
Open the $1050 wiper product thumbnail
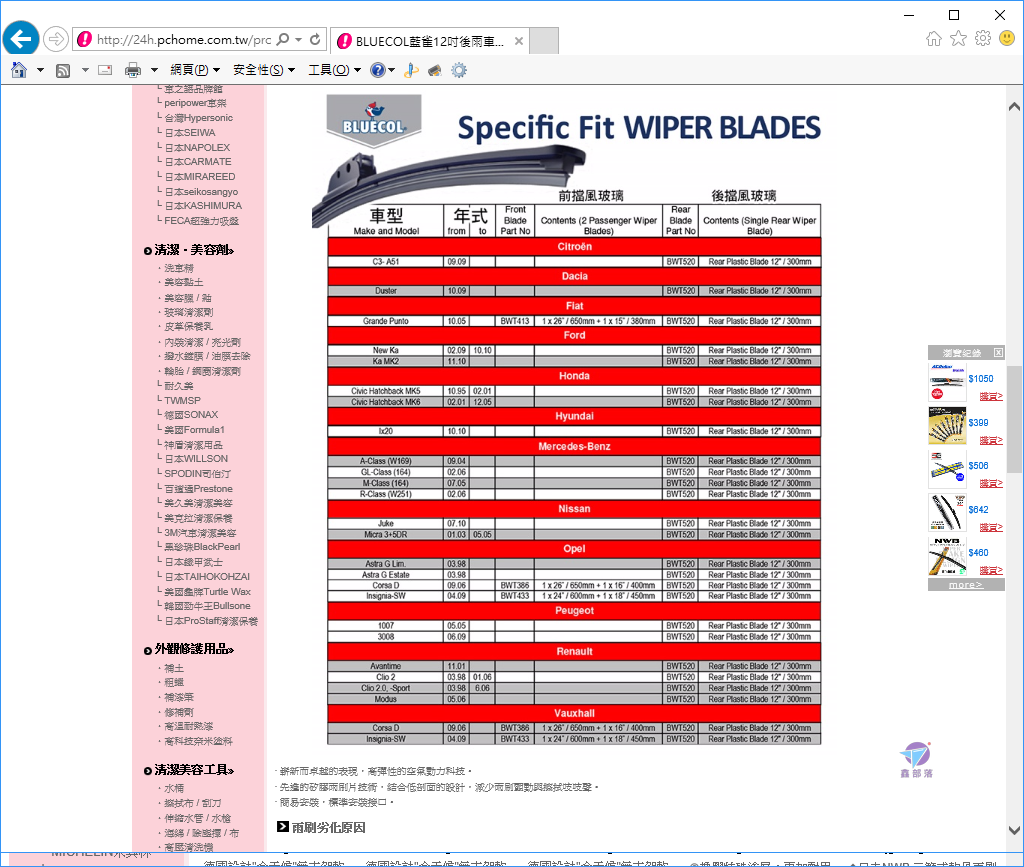click(x=947, y=383)
